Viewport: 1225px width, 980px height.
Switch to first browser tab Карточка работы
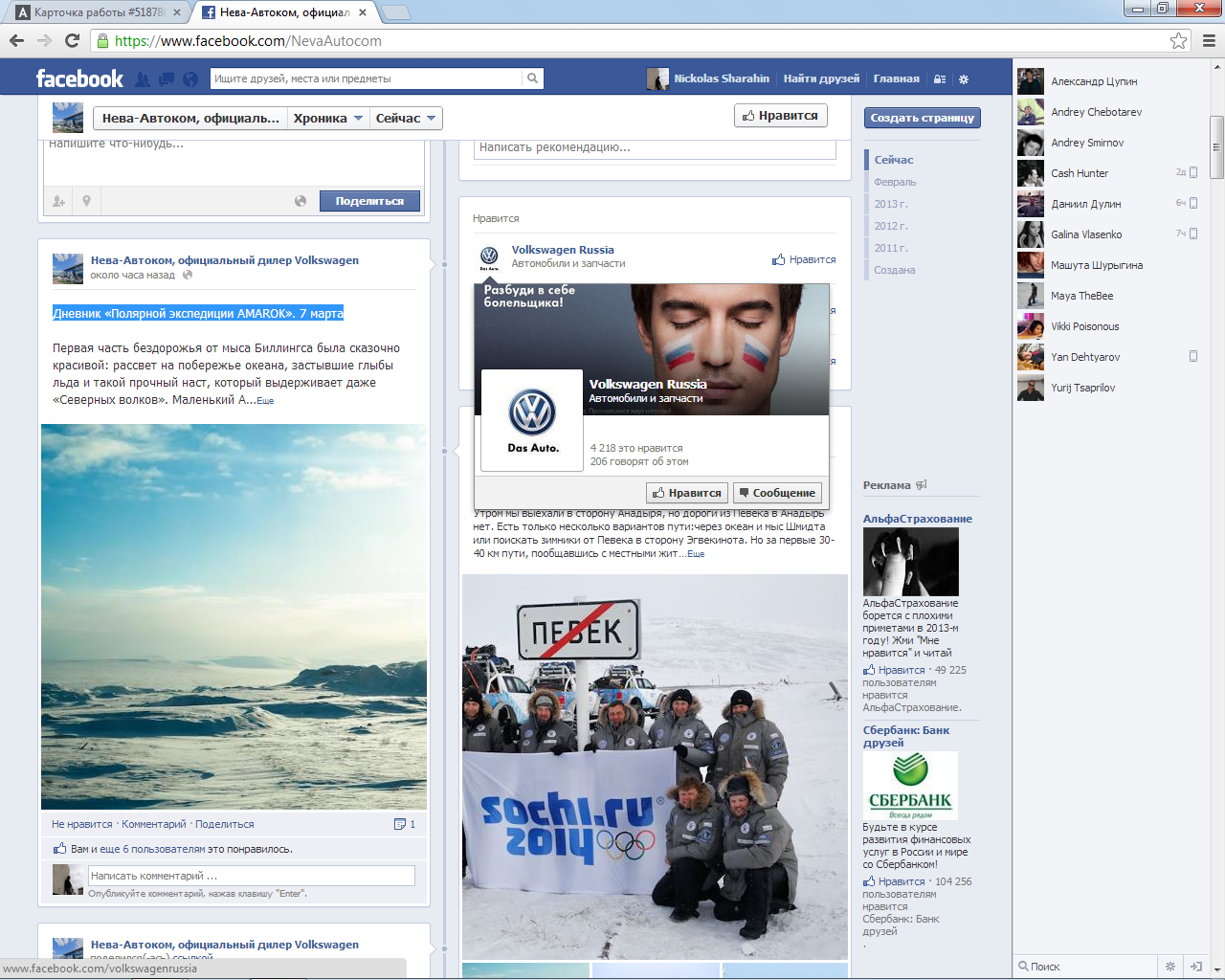coord(99,12)
